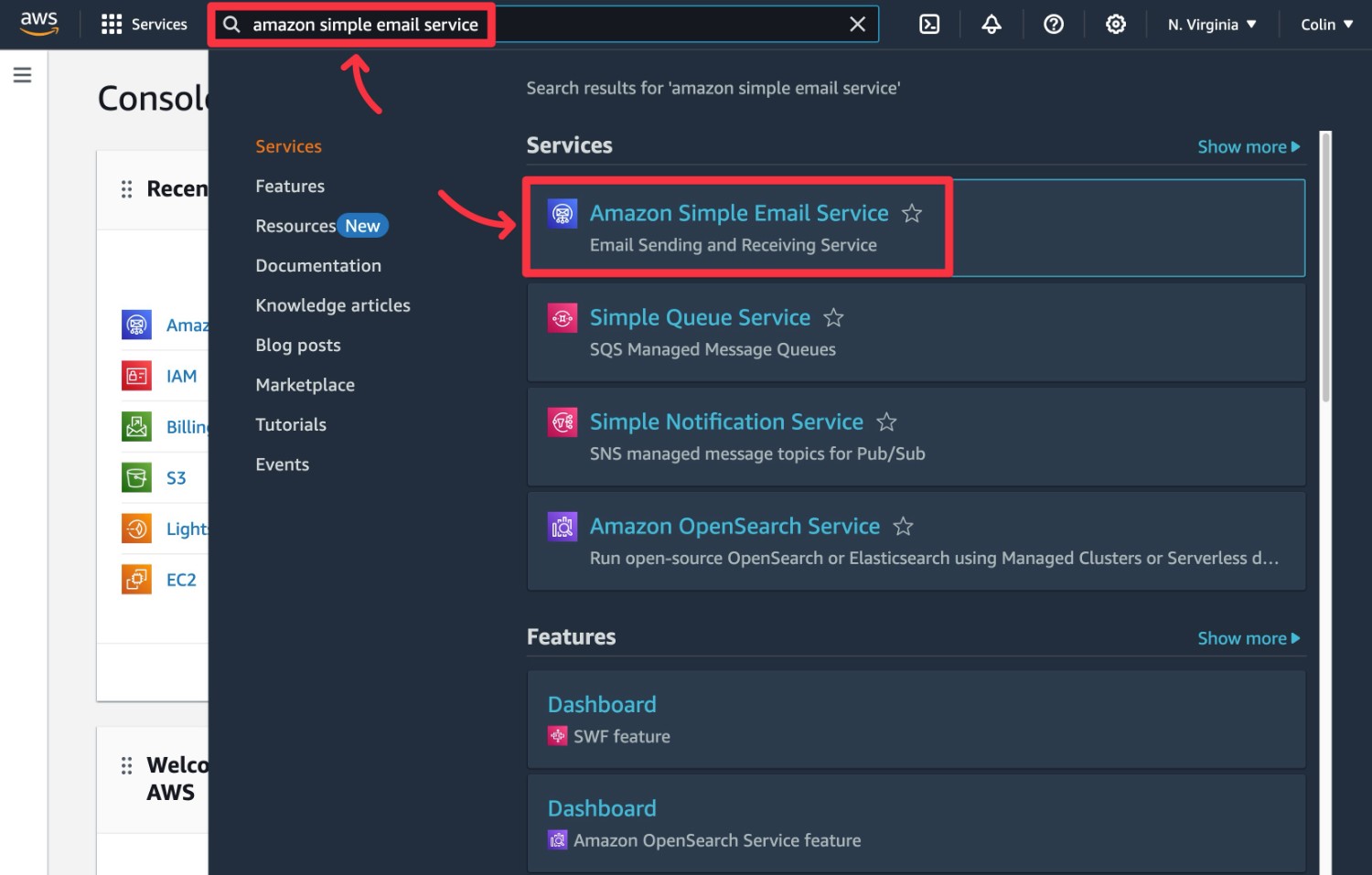Click the Amazon OpenSearch Service feature icon
1372x875 pixels.
tap(557, 840)
